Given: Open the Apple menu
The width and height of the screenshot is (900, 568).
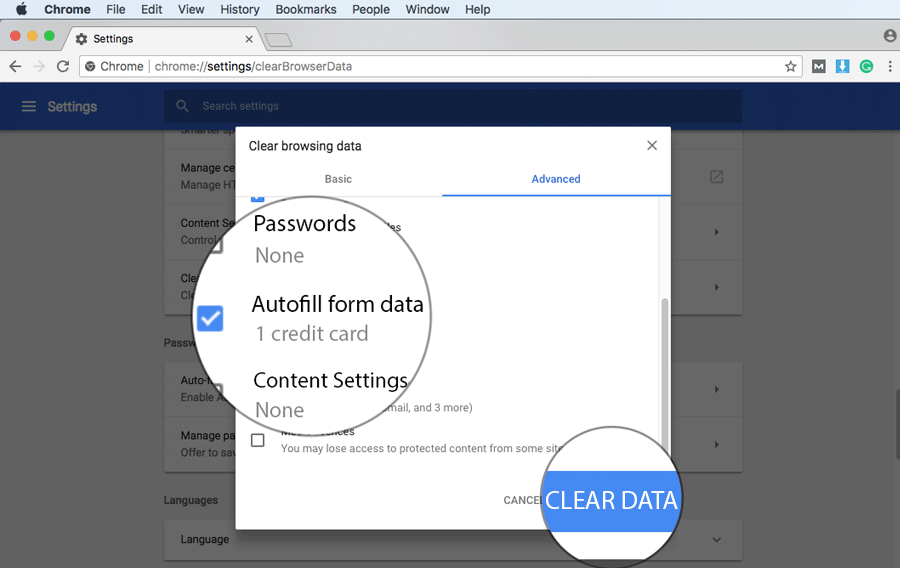Looking at the screenshot, I should [x=21, y=9].
